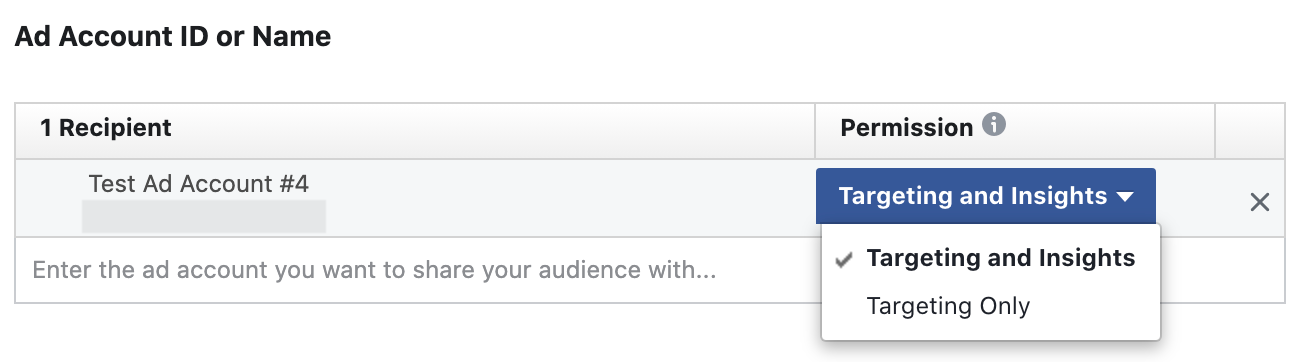Click the greyed-out account ID under Test Ad Account

point(204,216)
